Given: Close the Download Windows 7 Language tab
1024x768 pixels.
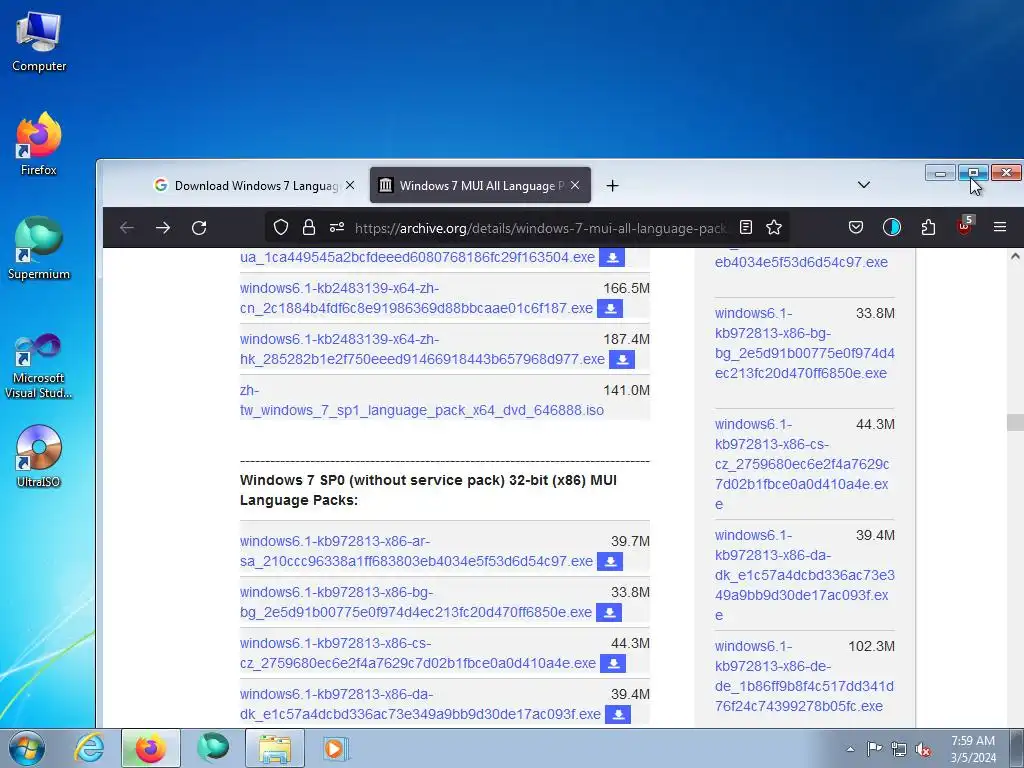Looking at the screenshot, I should 350,185.
